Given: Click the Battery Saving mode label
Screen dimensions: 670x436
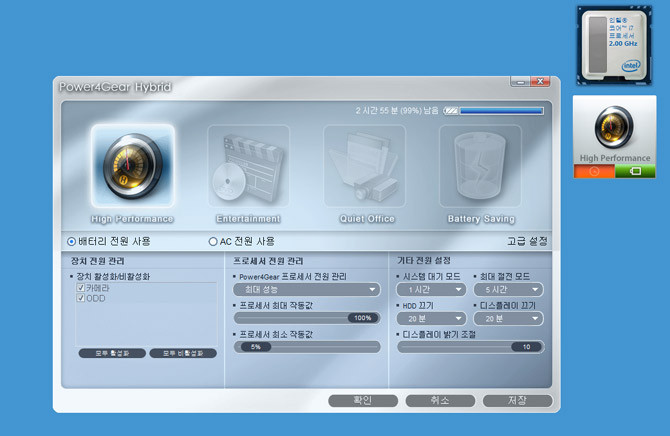Looking at the screenshot, I should point(481,219).
